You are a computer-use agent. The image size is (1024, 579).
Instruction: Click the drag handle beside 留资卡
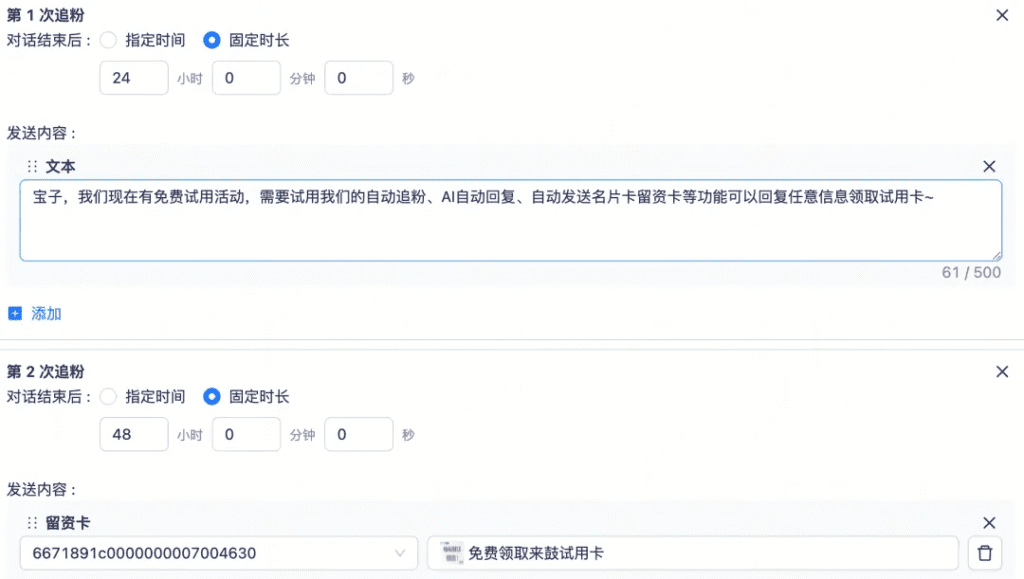coord(32,523)
